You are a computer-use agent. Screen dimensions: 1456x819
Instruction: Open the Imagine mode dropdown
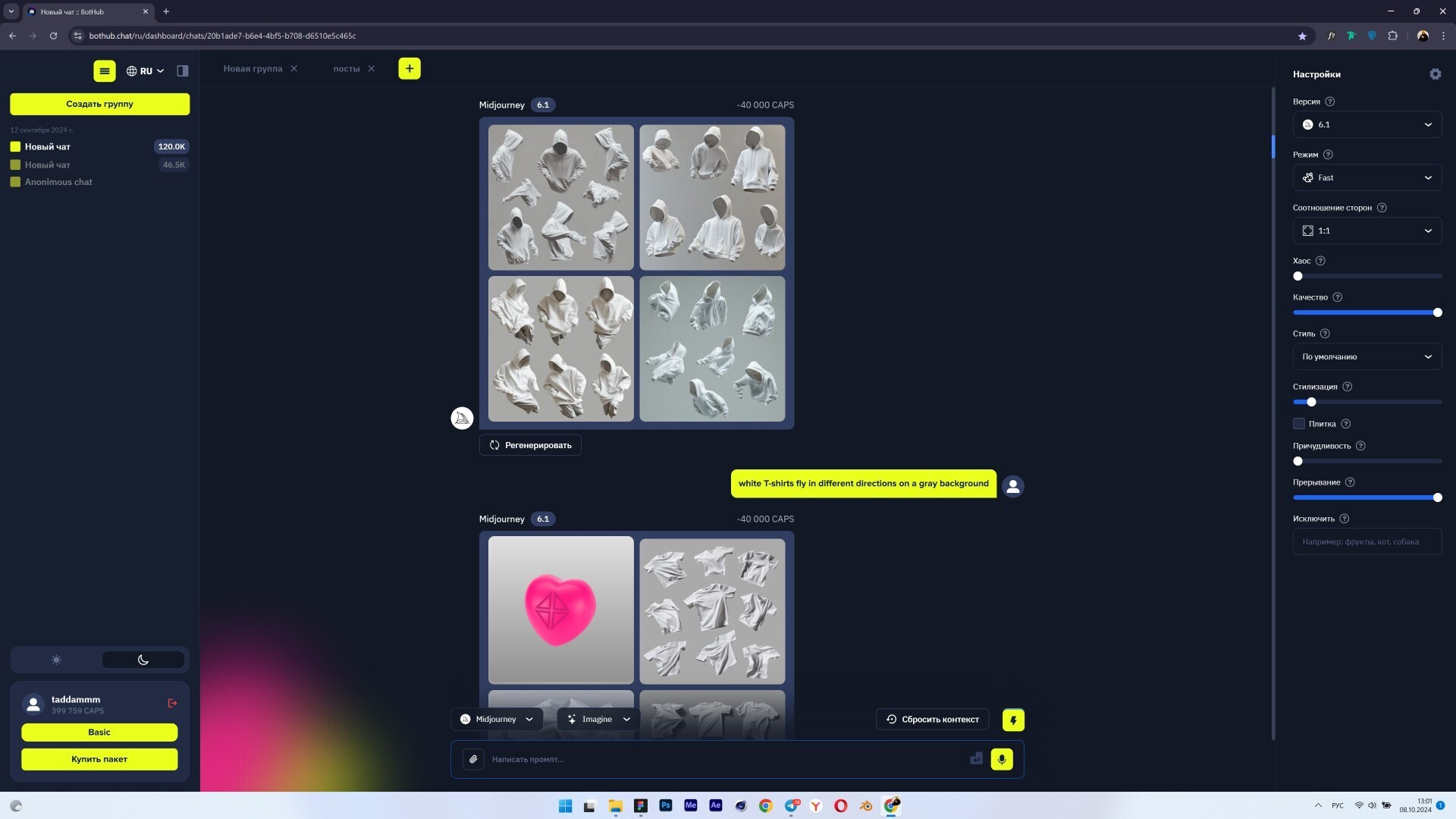(x=599, y=720)
